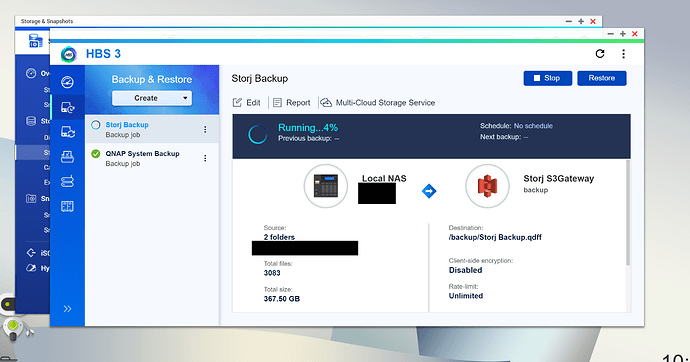Screen dimensions: 690x362
Task: Open the HBS 3 more options menu
Action: pos(624,54)
